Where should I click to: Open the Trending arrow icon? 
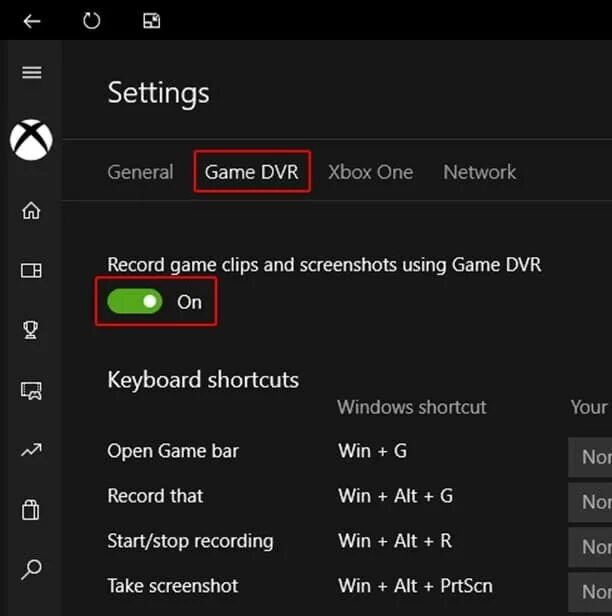(x=32, y=450)
